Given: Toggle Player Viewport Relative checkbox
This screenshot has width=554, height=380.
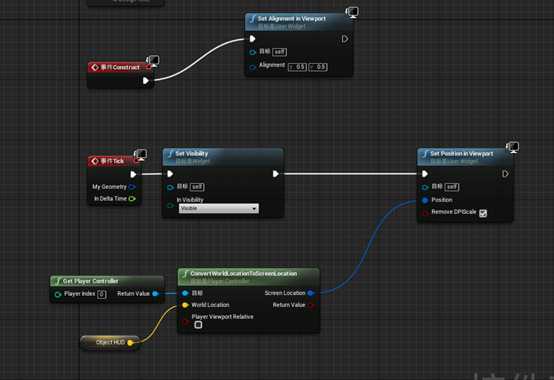Looking at the screenshot, I should [x=198, y=325].
